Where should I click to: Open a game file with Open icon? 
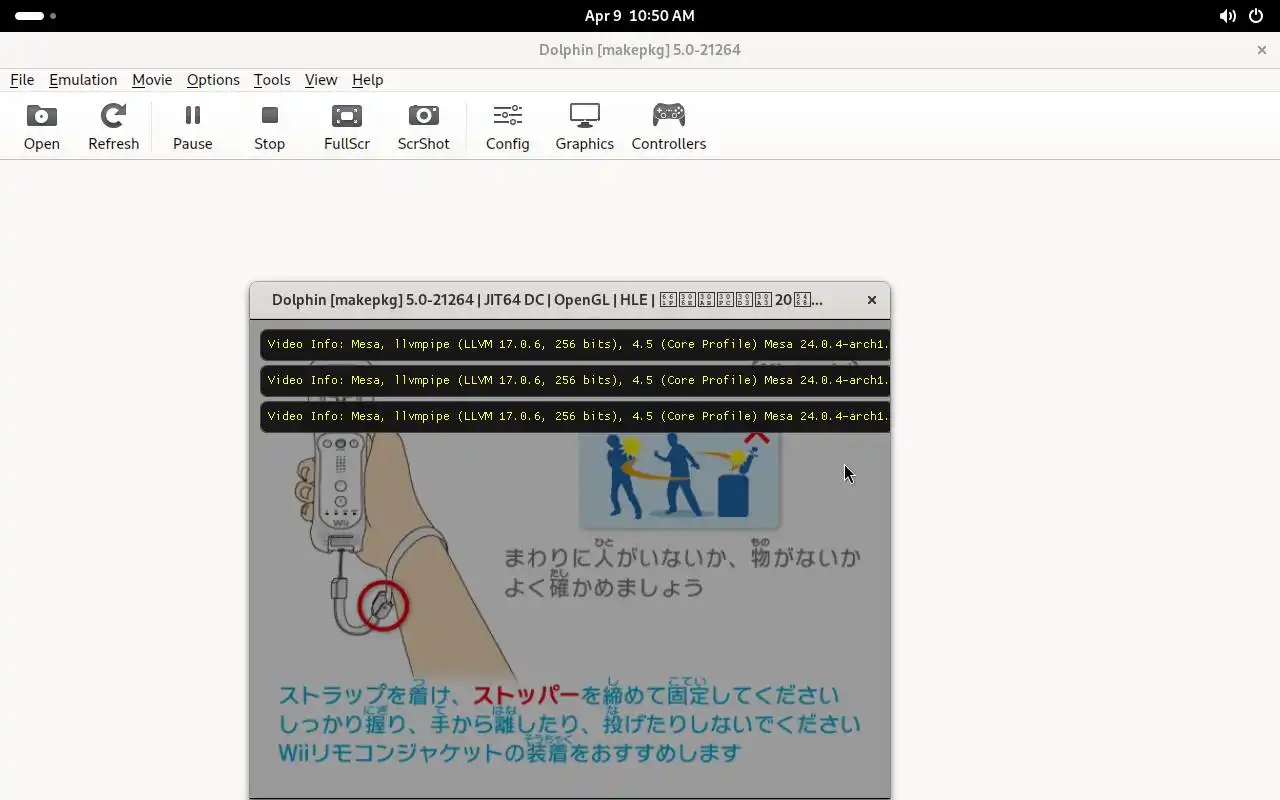coord(42,126)
